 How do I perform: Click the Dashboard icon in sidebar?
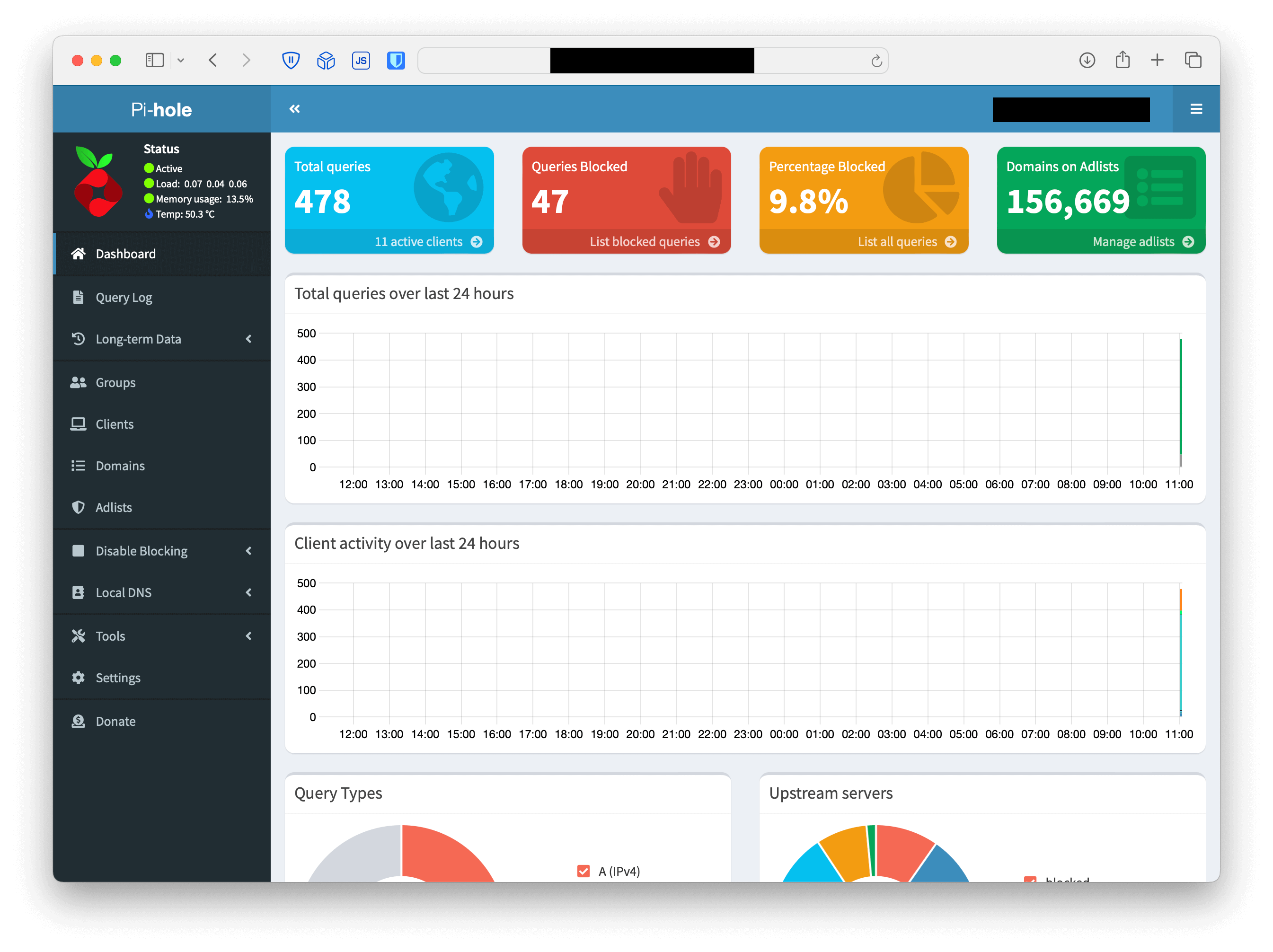(78, 254)
